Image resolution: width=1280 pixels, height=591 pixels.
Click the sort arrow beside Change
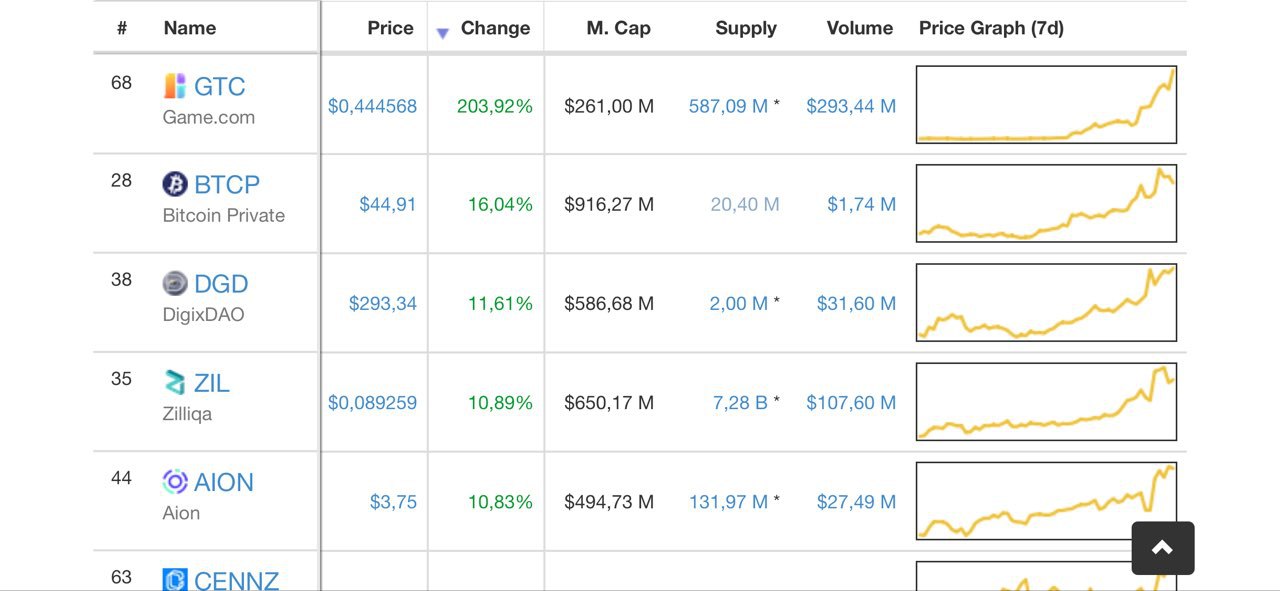click(x=443, y=34)
